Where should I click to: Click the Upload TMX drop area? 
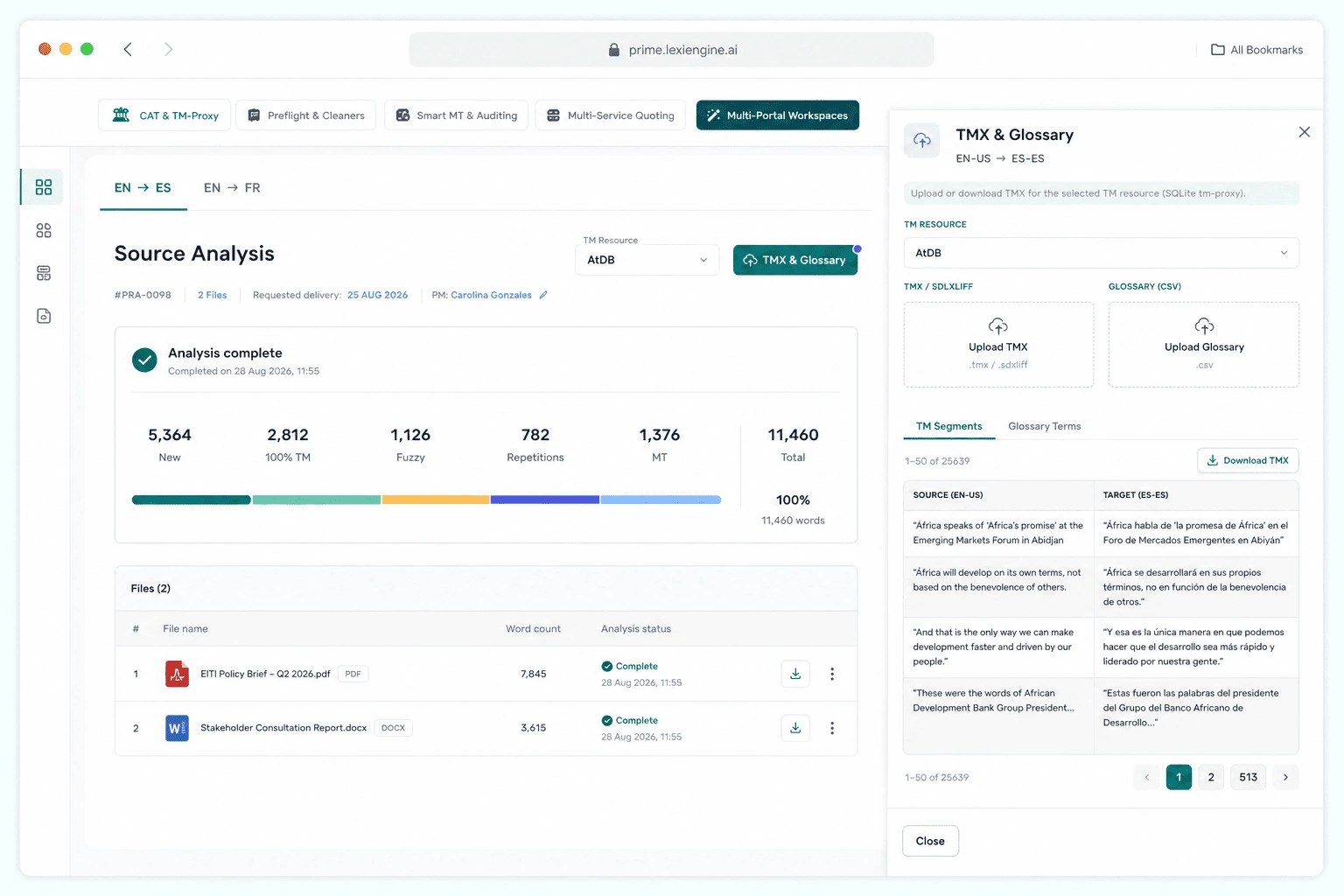(998, 345)
